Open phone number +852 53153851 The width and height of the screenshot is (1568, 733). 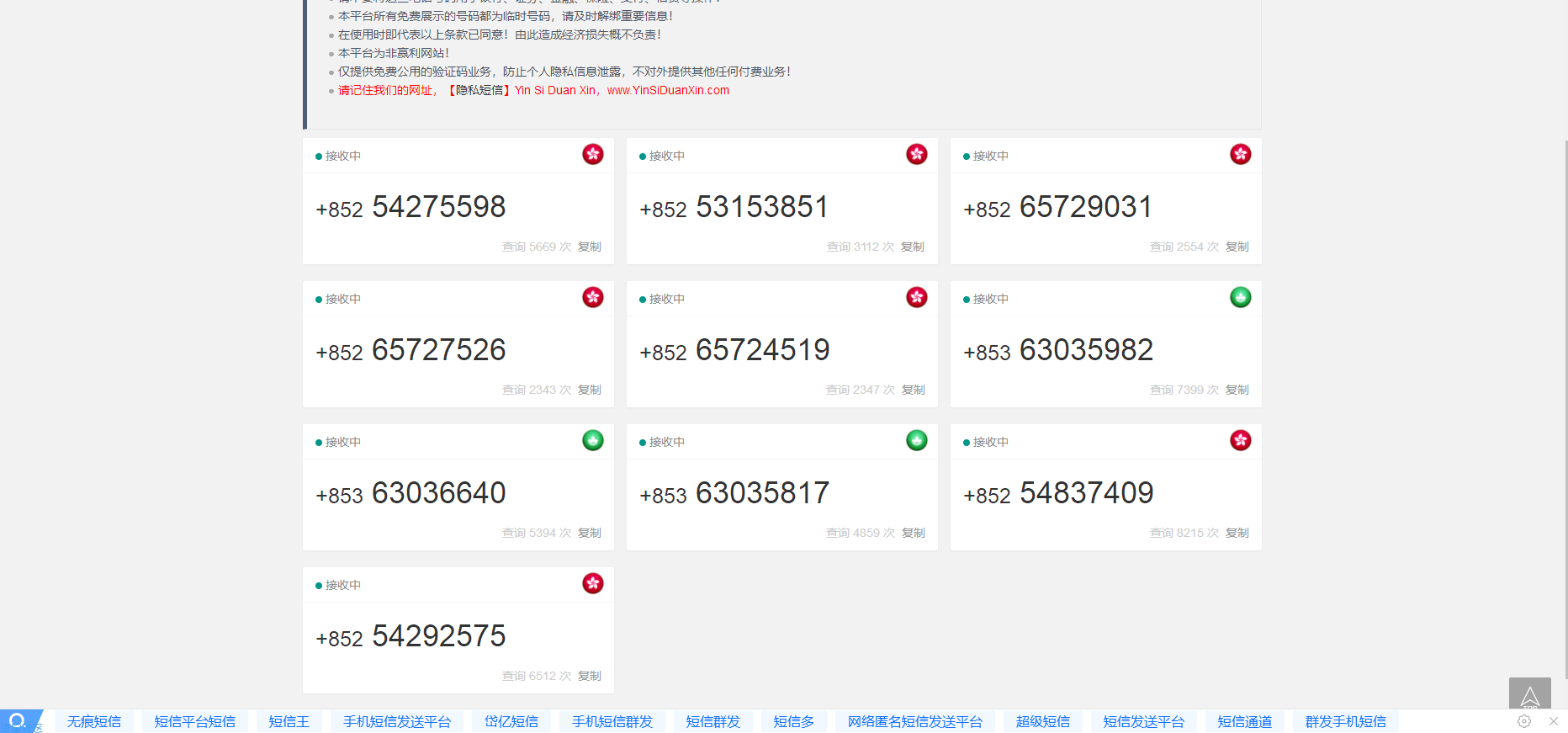pyautogui.click(x=734, y=207)
